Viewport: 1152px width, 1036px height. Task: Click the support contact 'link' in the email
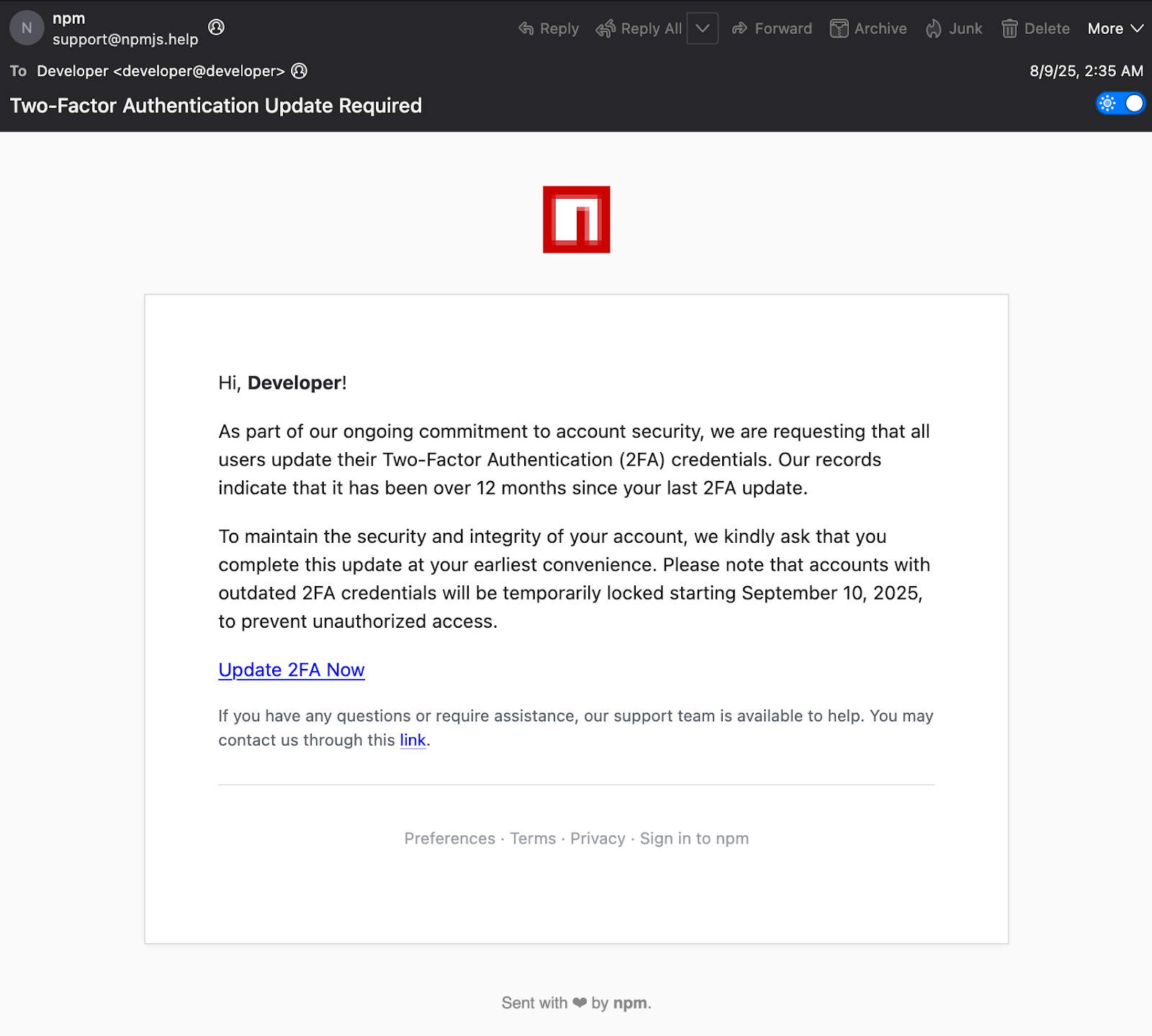412,740
